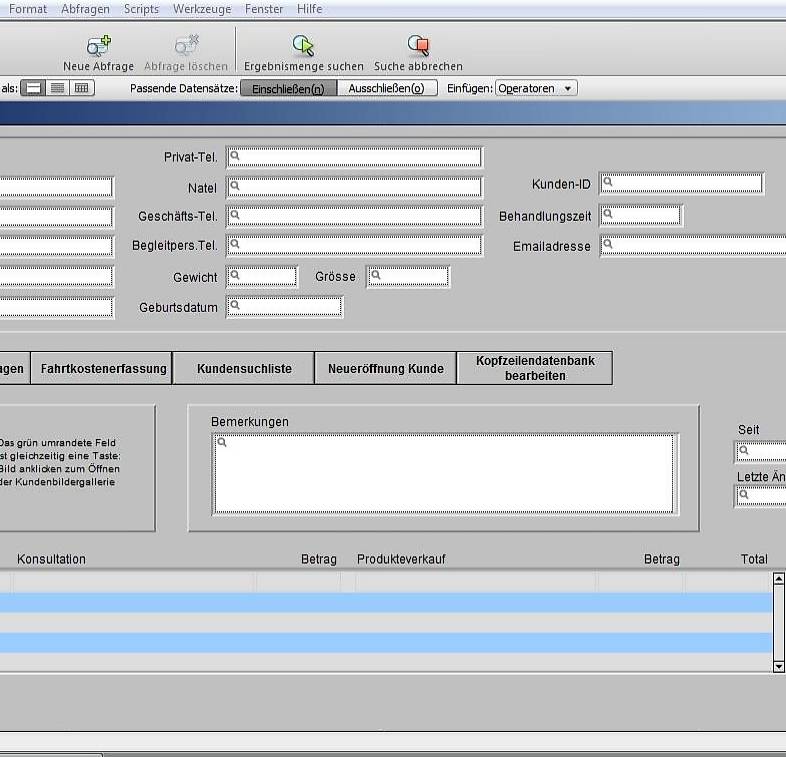The image size is (786, 757).
Task: Open the Werkzeuge menu
Action: 202,9
